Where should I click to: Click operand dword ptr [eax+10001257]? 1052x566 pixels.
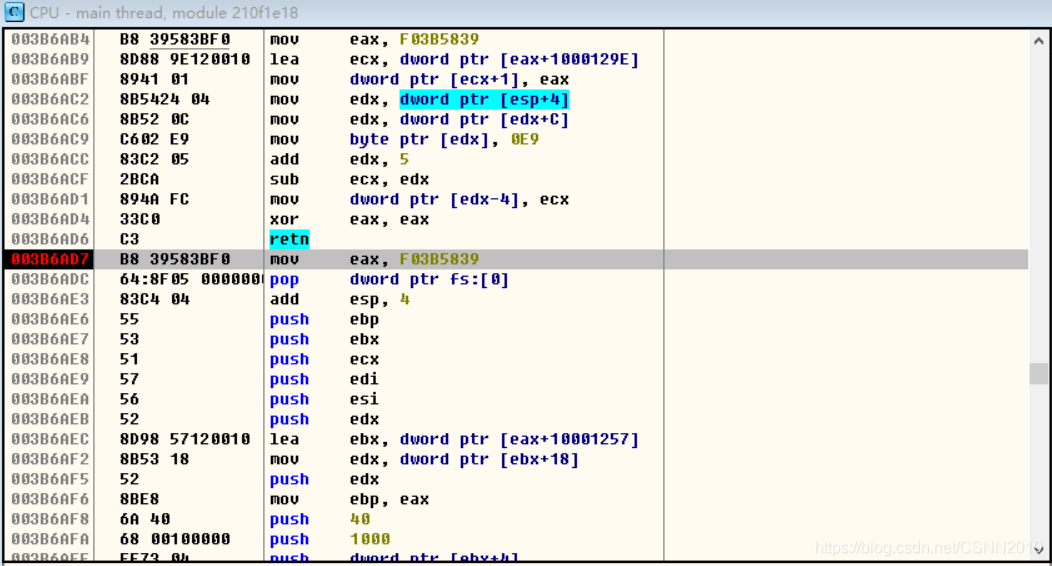click(519, 440)
